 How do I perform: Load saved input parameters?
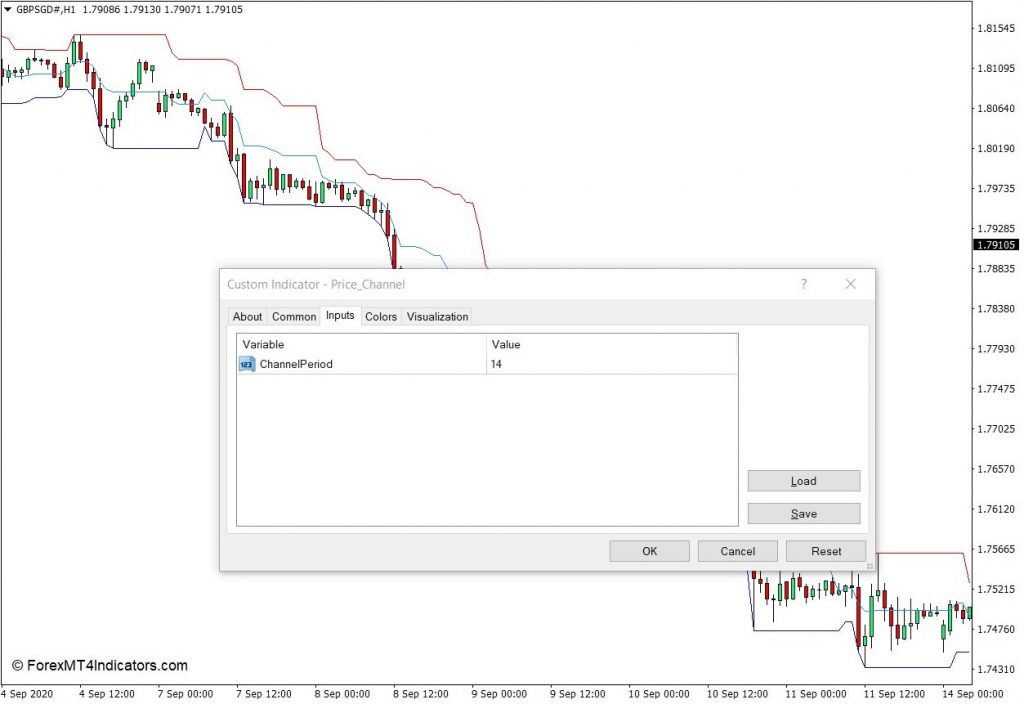tap(804, 481)
